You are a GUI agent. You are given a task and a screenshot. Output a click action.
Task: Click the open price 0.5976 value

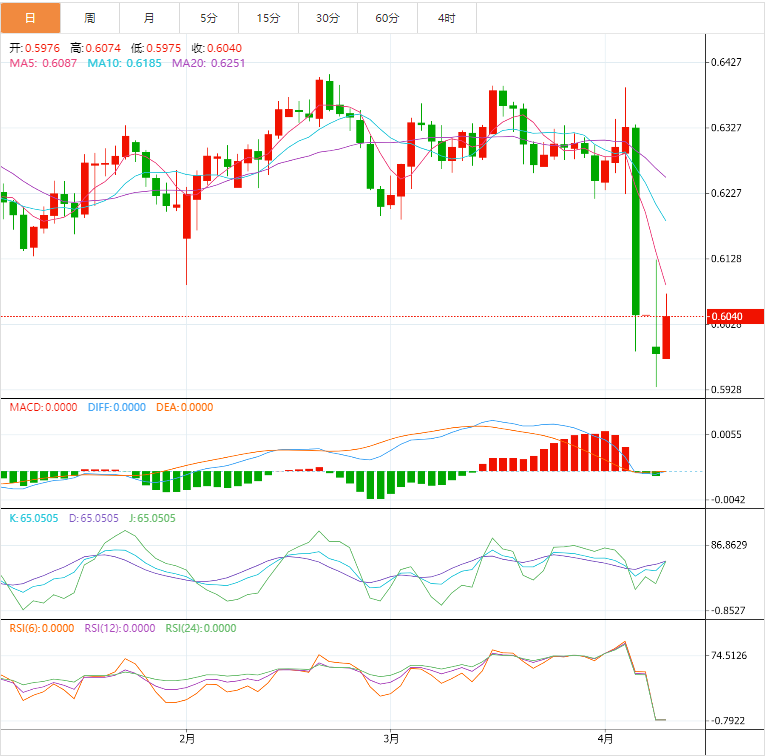tap(42, 48)
